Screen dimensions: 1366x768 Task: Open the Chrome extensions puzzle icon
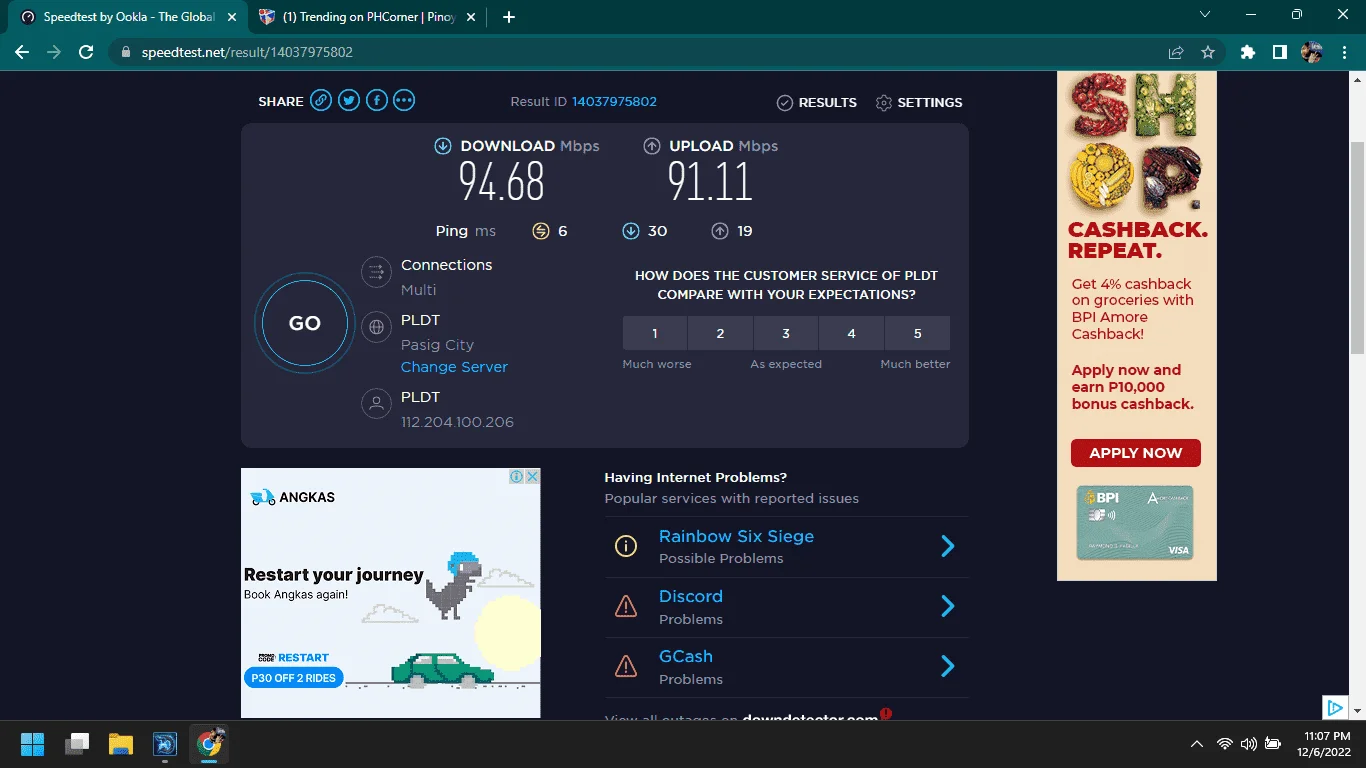click(1247, 52)
